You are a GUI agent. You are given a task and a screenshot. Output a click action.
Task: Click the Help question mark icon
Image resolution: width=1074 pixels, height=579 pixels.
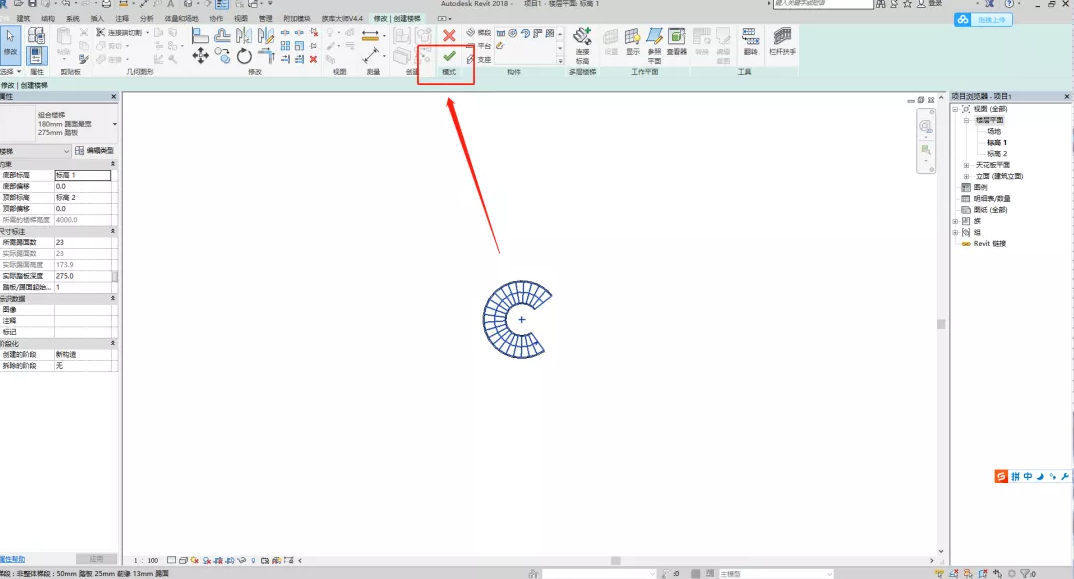tap(1009, 4)
